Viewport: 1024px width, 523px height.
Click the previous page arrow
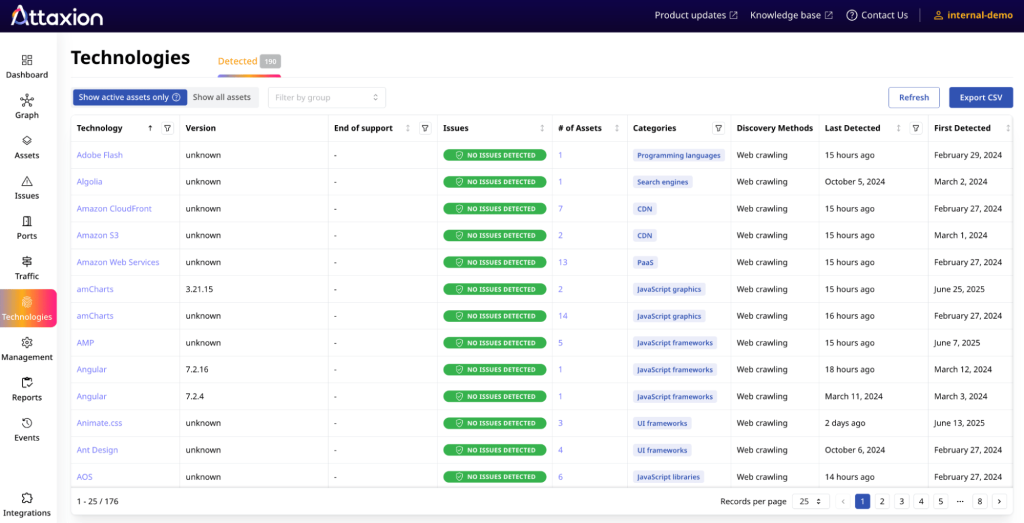(x=843, y=501)
